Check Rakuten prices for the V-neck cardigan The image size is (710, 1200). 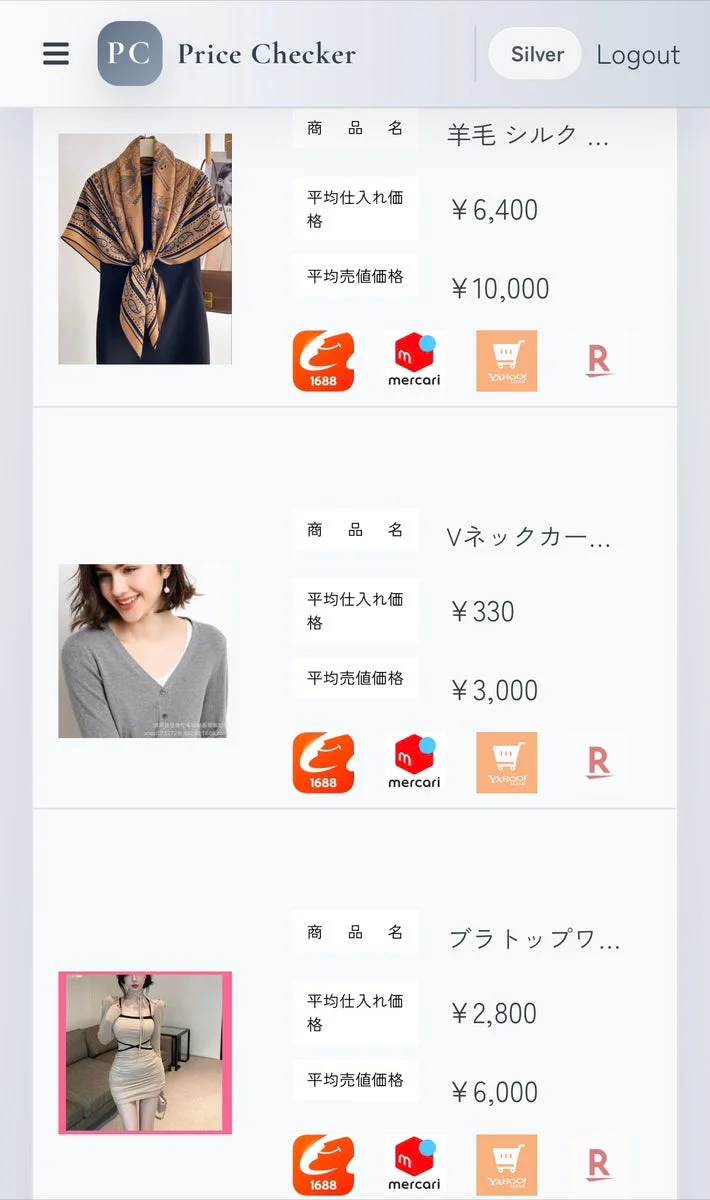tap(597, 763)
